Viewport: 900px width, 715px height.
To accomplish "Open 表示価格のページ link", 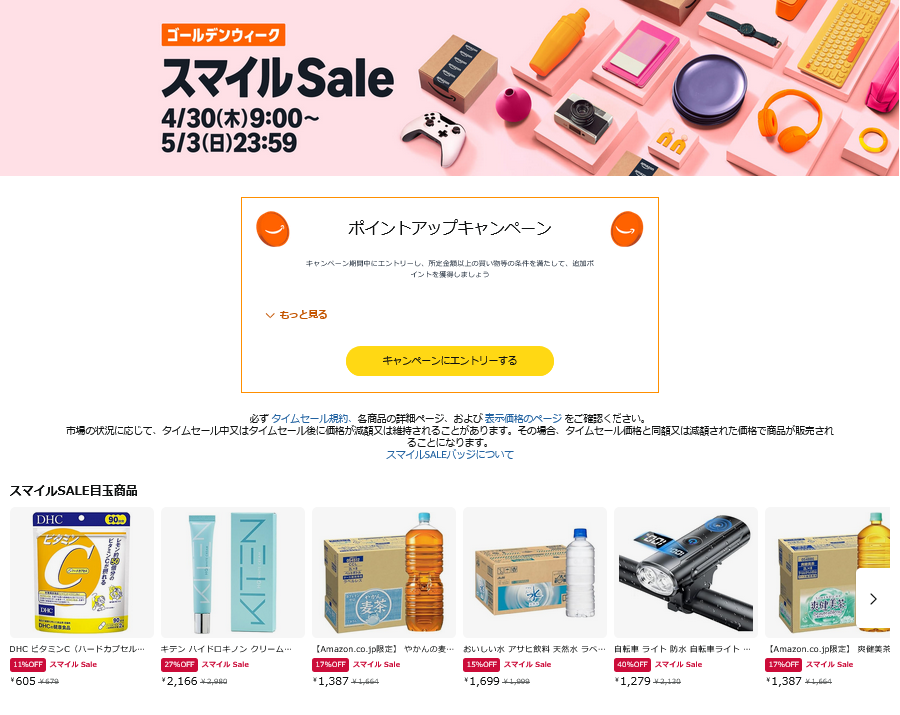I will tap(523, 418).
